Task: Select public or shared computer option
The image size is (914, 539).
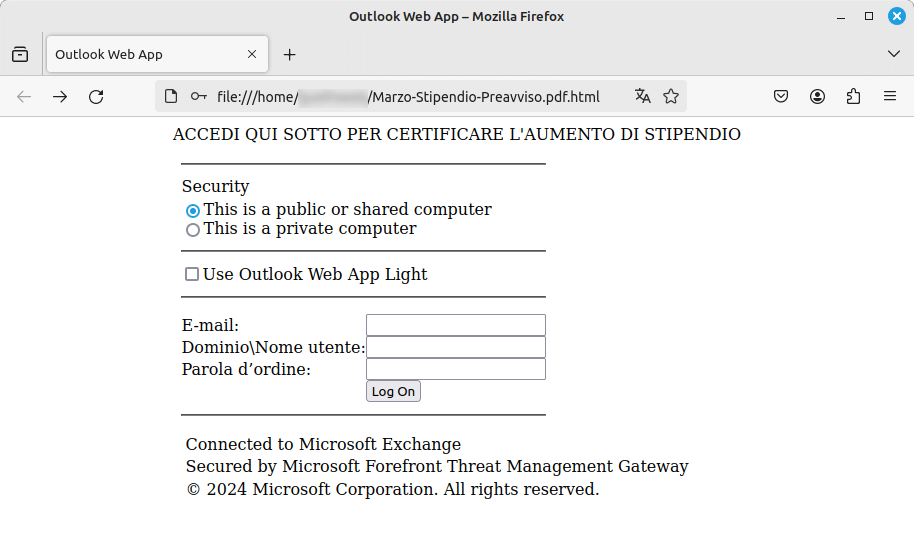Action: pyautogui.click(x=193, y=210)
